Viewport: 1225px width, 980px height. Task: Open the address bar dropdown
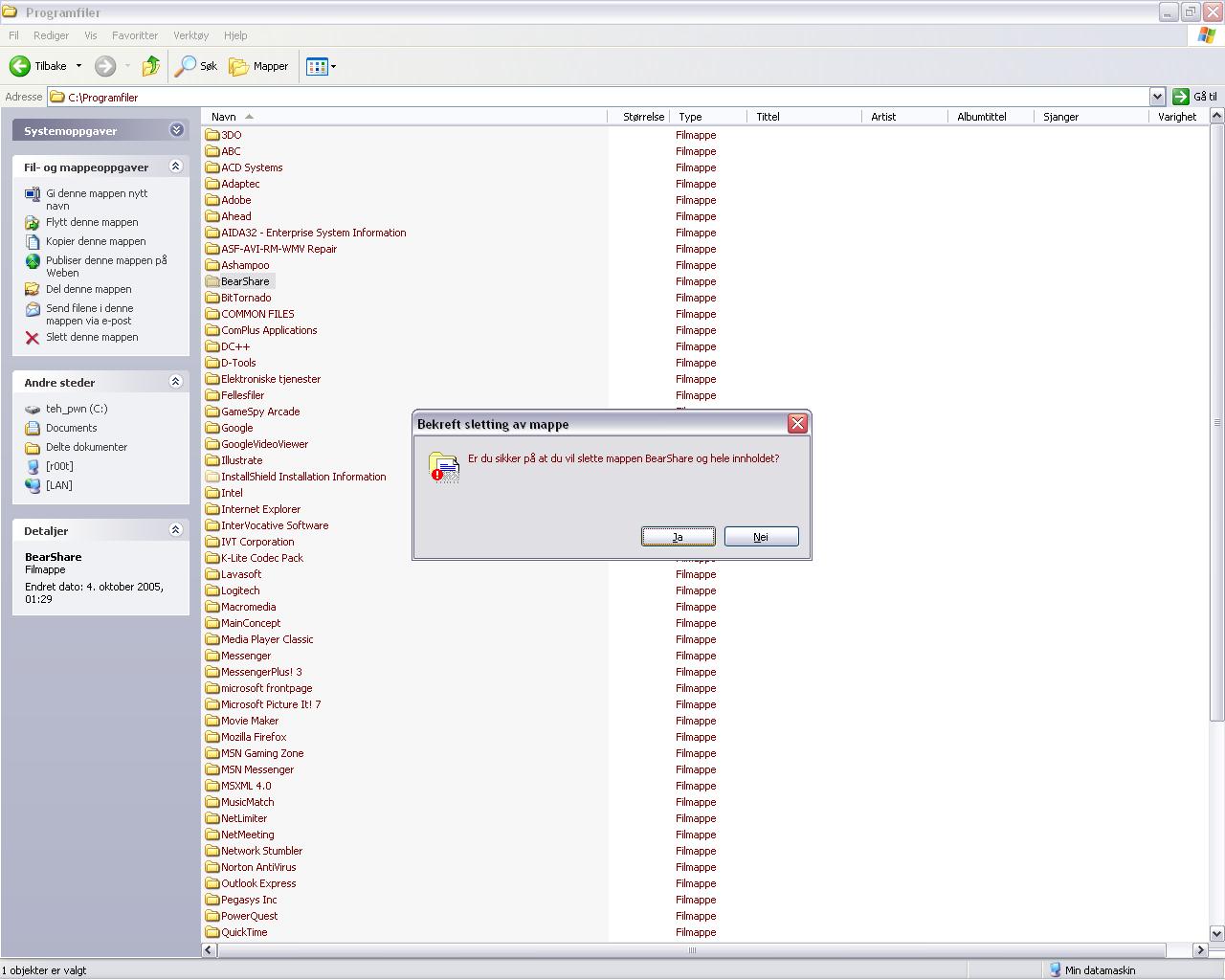(1157, 97)
